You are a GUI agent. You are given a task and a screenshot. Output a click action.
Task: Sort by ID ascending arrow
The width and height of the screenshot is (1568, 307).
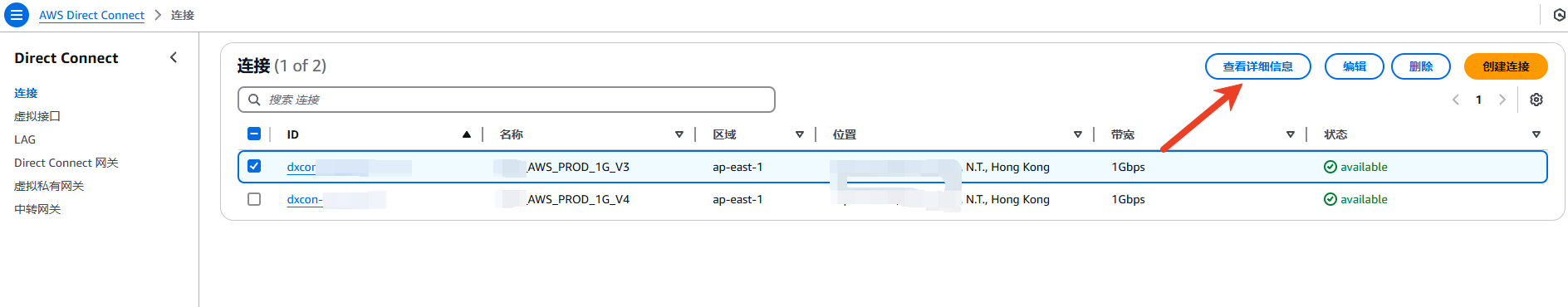coord(467,134)
